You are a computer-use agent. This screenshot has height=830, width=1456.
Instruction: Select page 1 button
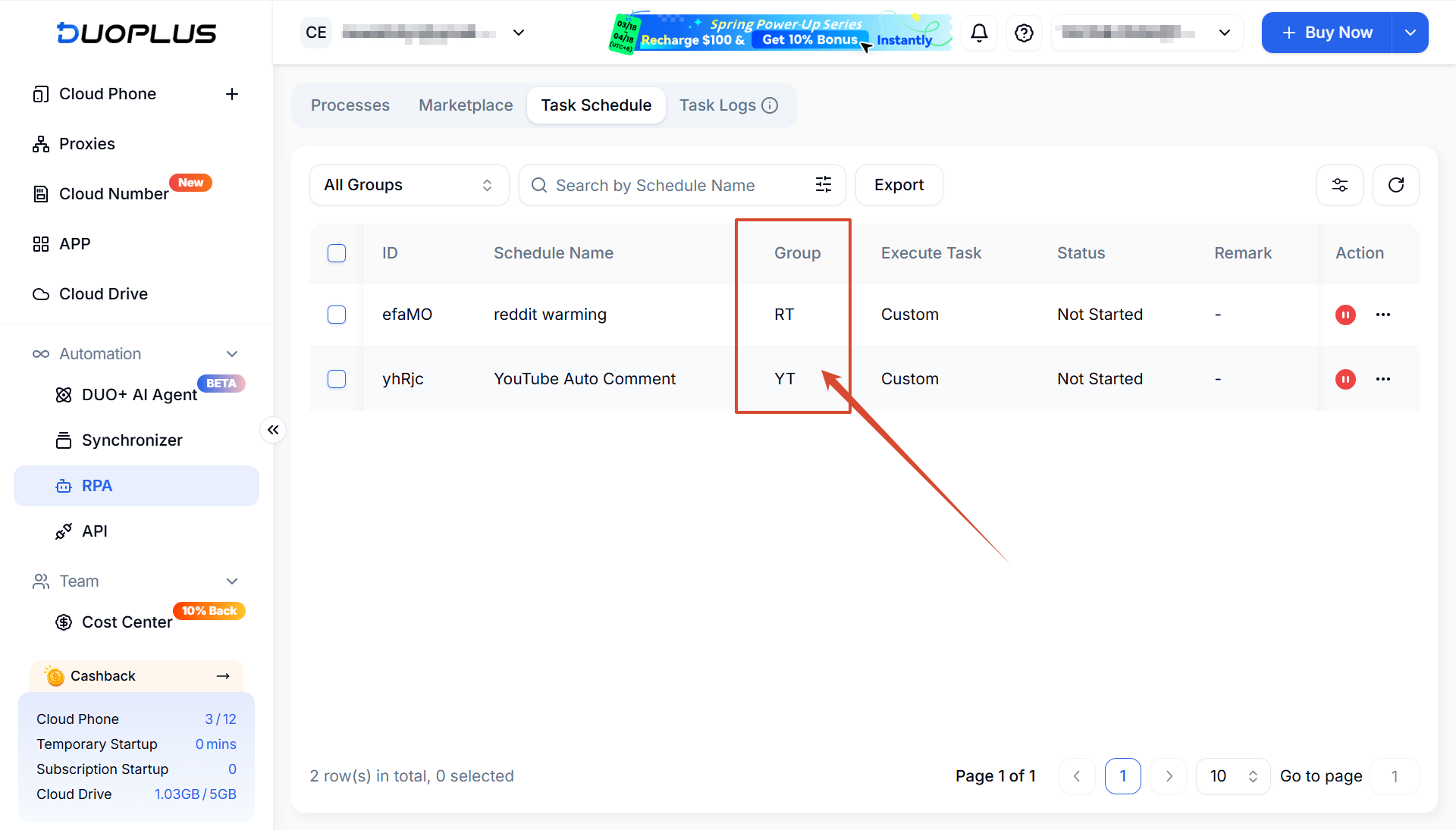[1123, 776]
